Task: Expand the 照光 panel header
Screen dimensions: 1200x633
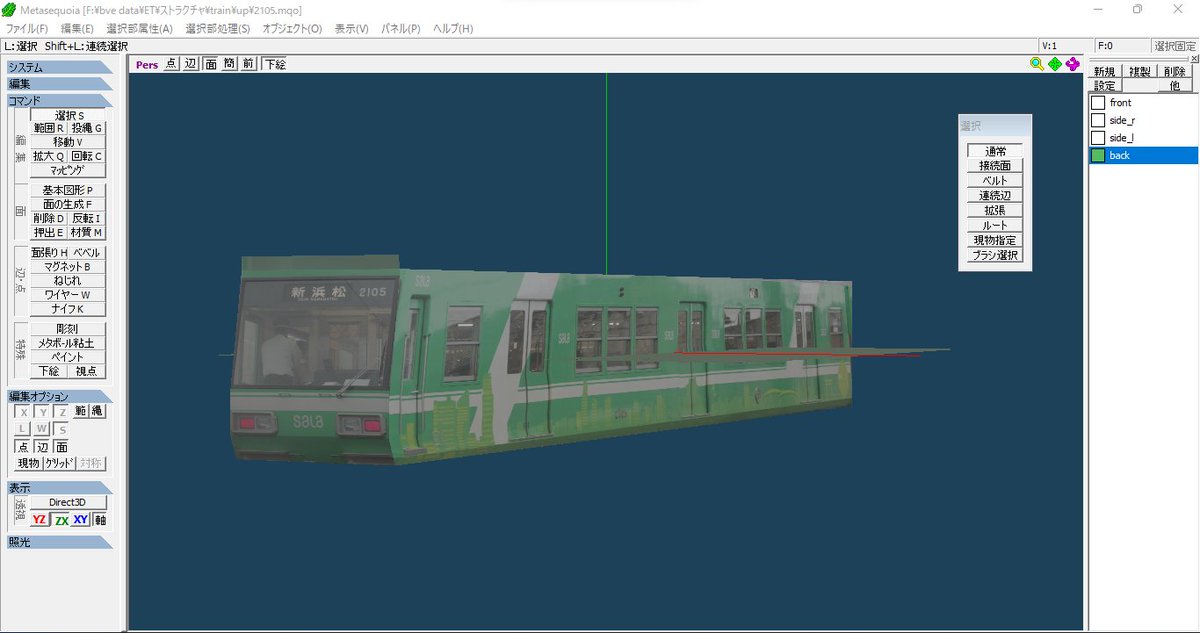Action: coord(59,542)
